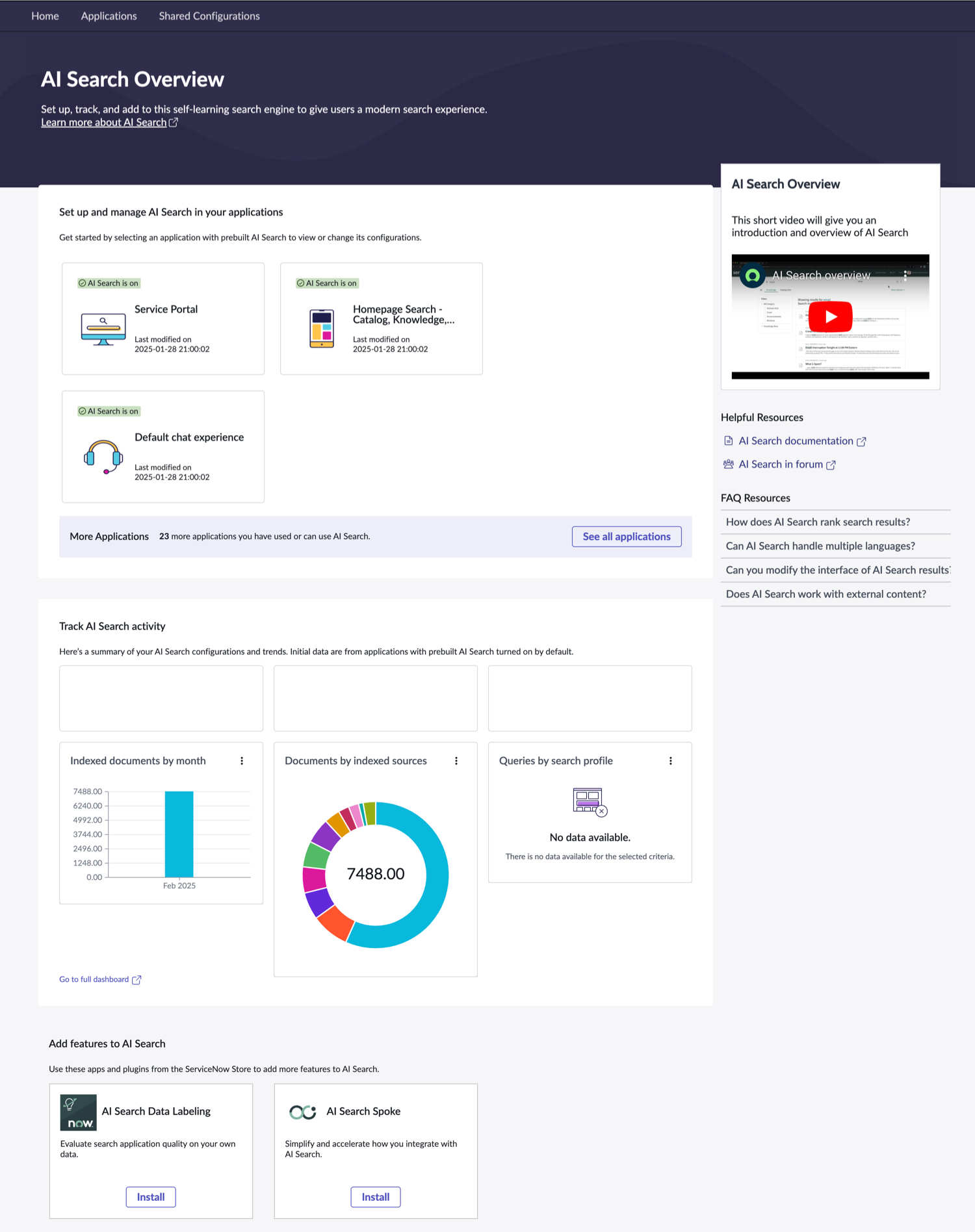Click the channel avatar on the video thumbnail

(753, 276)
